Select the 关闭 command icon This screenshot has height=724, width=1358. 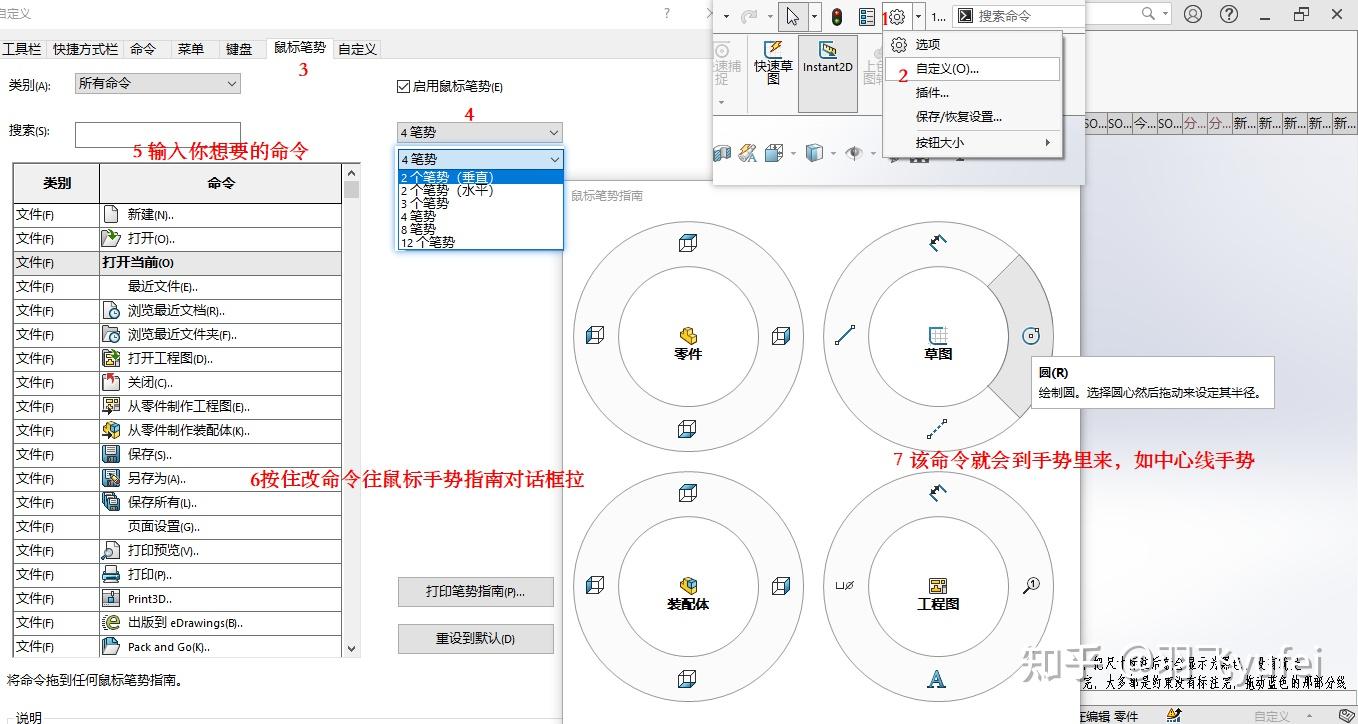point(111,382)
